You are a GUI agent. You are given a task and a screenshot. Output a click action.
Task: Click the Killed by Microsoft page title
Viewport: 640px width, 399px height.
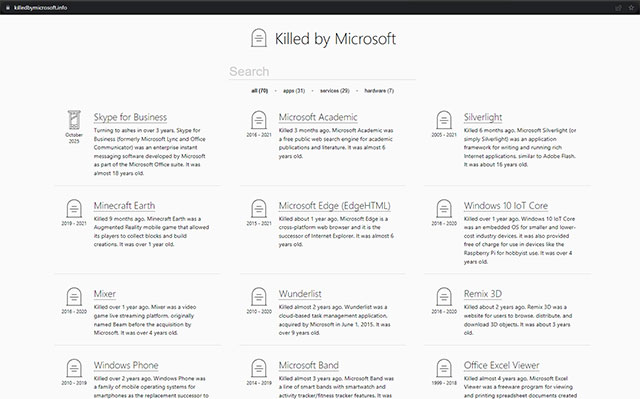pos(335,39)
